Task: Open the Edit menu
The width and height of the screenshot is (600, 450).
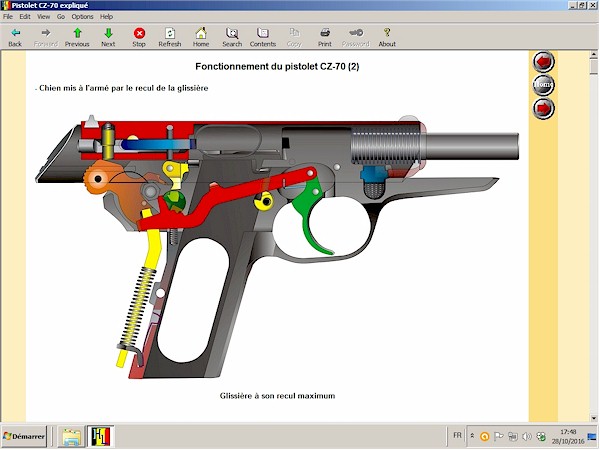Action: click(25, 16)
